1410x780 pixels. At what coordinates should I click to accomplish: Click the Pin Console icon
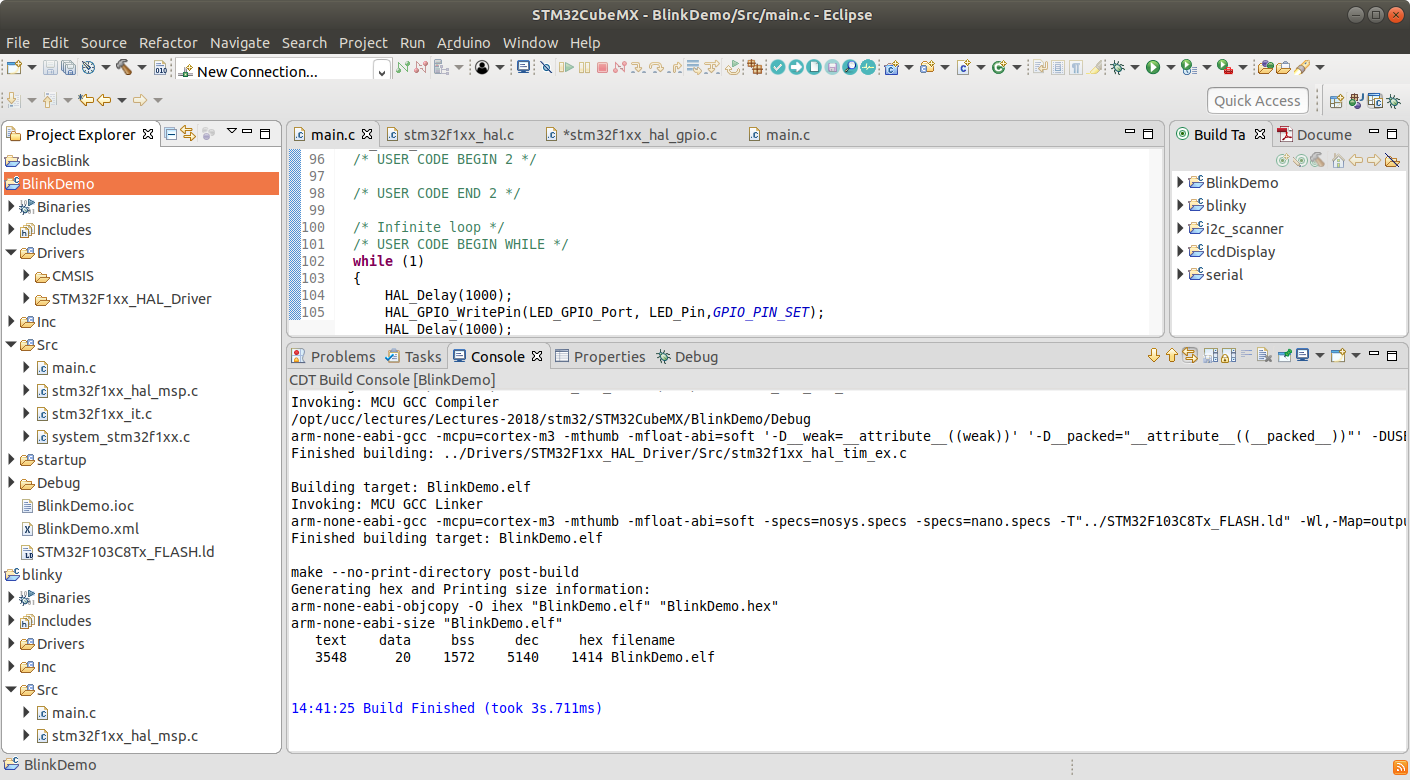click(x=1285, y=355)
